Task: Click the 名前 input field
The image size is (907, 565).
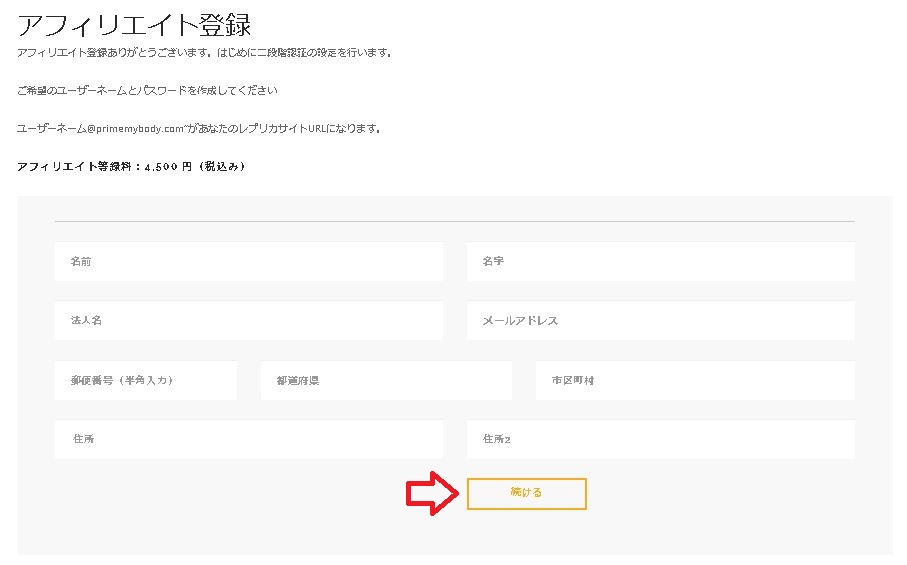Action: pos(248,262)
